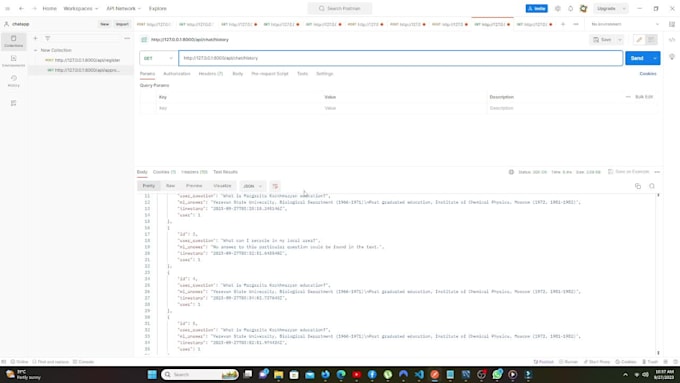Open the environment quick look icon
Image resolution: width=680 pixels, height=383 pixels.
(x=671, y=24)
